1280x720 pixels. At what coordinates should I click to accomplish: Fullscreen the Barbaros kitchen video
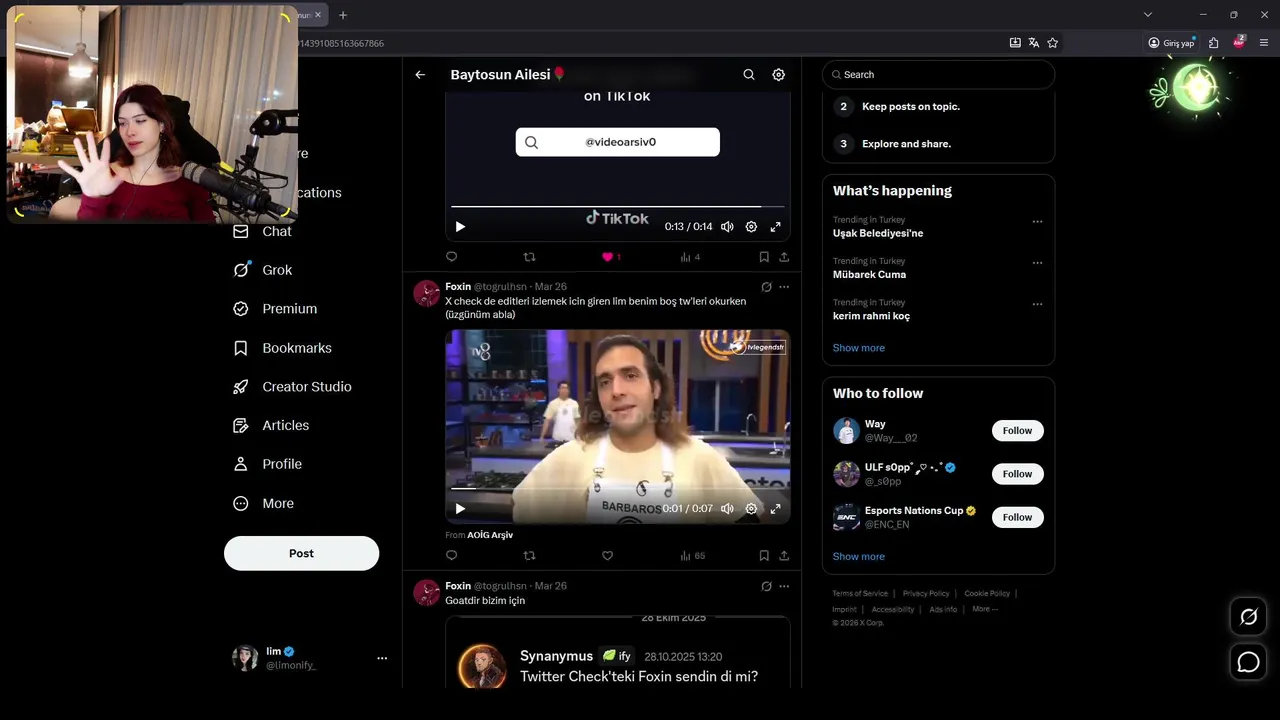(x=775, y=509)
